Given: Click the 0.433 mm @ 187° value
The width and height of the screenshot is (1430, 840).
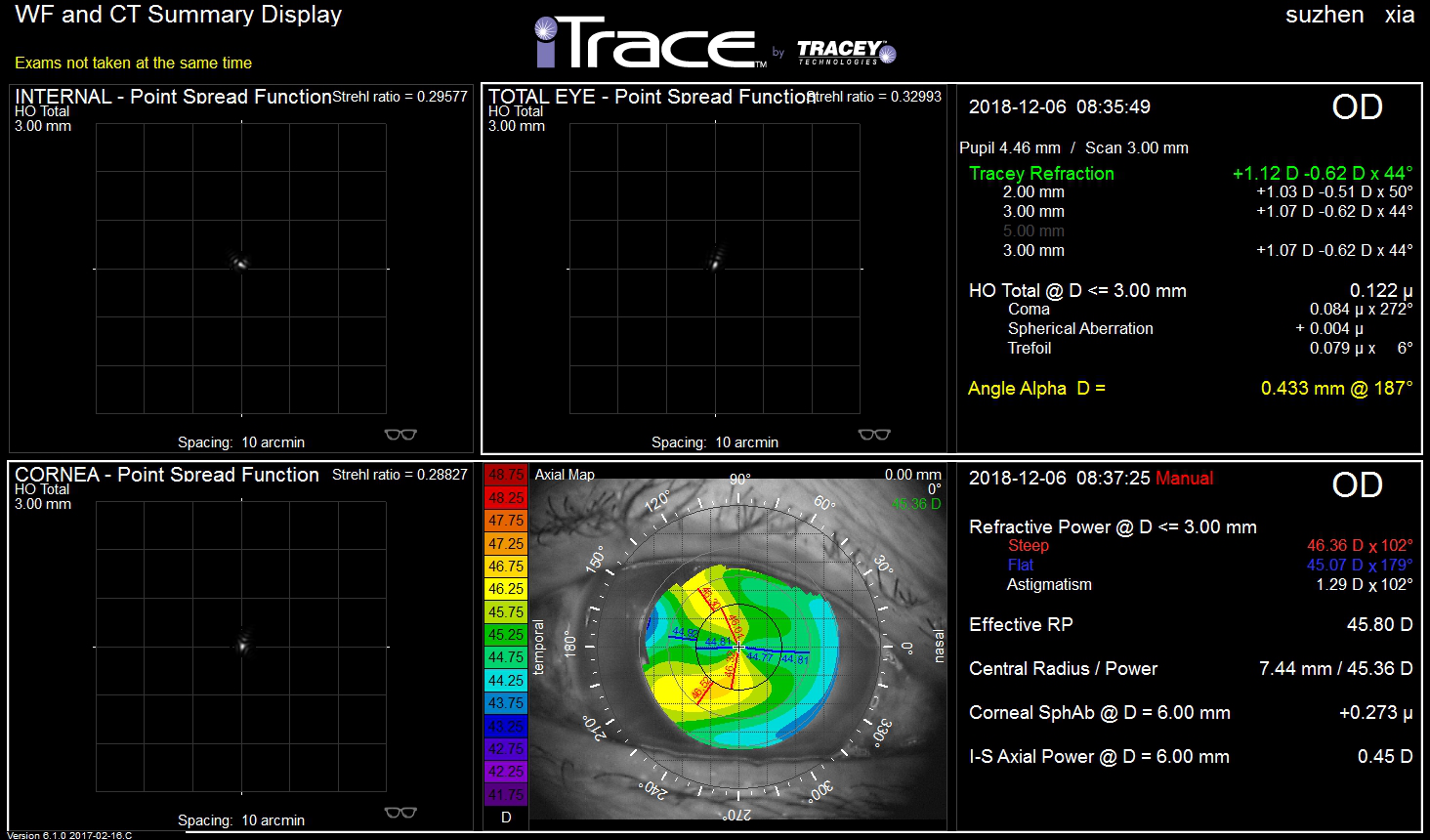Looking at the screenshot, I should pos(1336,388).
